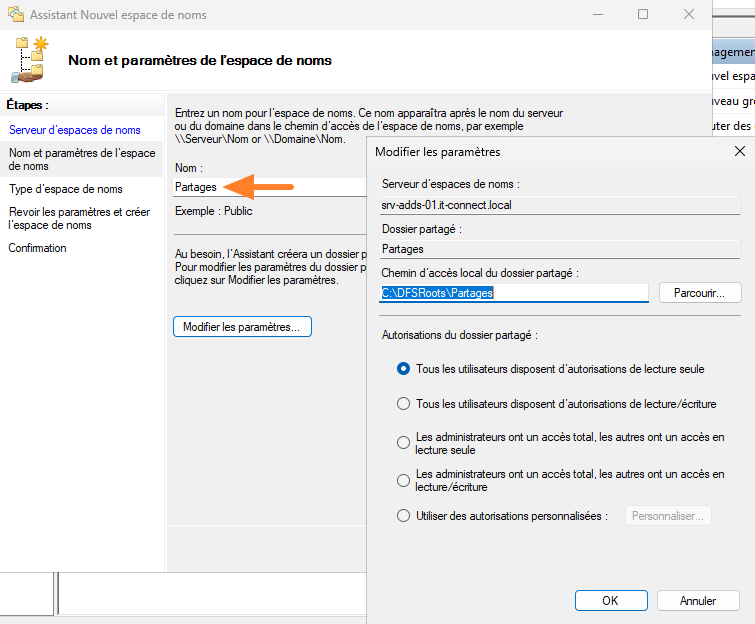Jump to the Confirmation step
The width and height of the screenshot is (755, 624).
pos(38,248)
